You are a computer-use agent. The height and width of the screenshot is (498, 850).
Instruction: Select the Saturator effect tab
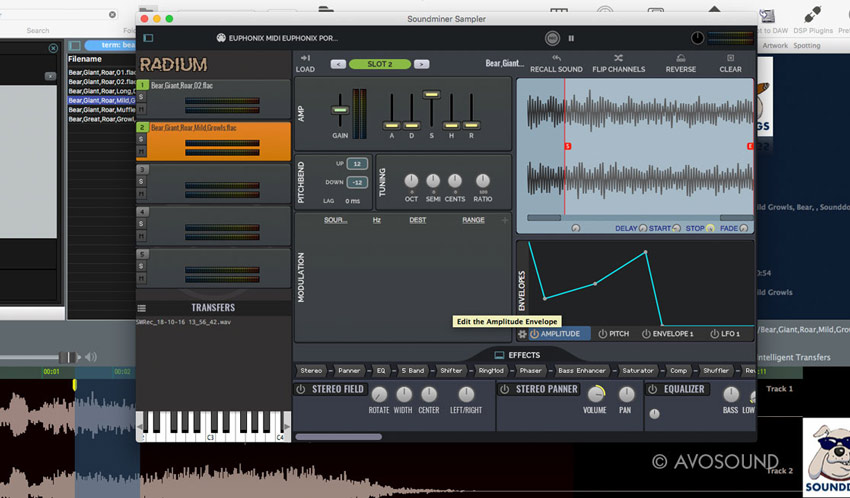tap(638, 371)
